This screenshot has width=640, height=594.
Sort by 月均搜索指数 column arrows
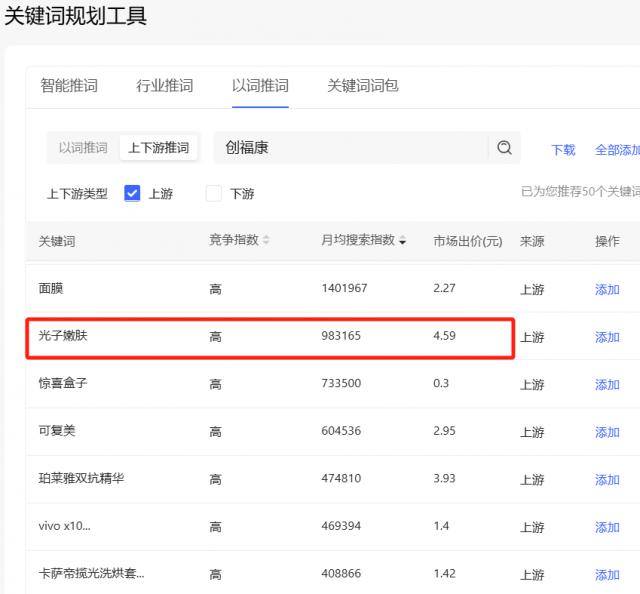pos(402,240)
